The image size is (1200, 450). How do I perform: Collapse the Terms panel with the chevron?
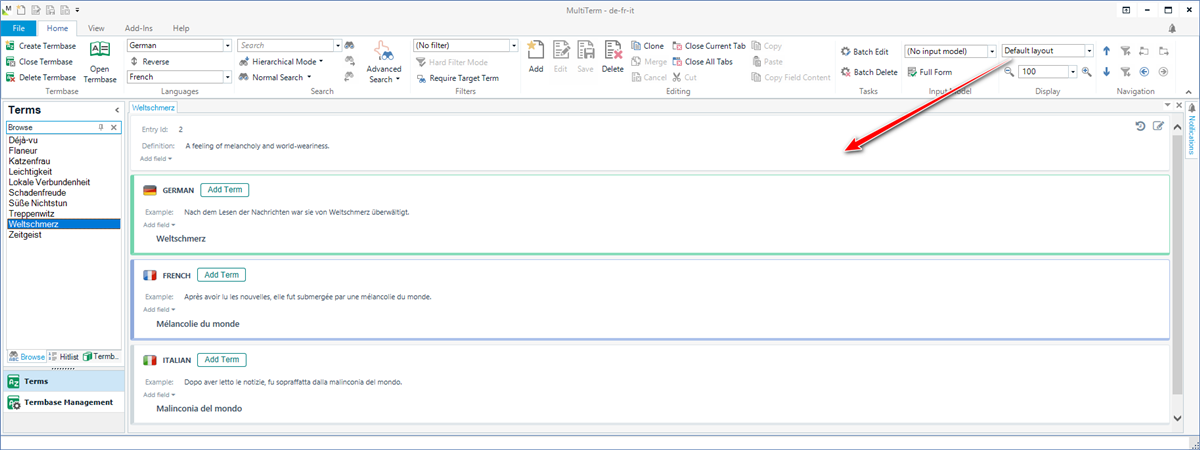click(x=117, y=109)
